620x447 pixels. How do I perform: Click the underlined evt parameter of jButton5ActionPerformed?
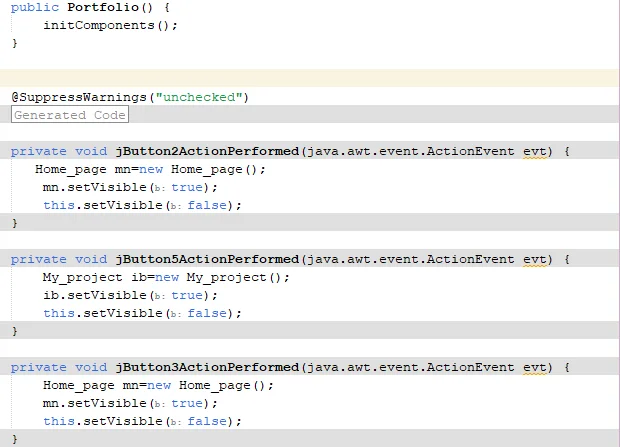coord(535,259)
